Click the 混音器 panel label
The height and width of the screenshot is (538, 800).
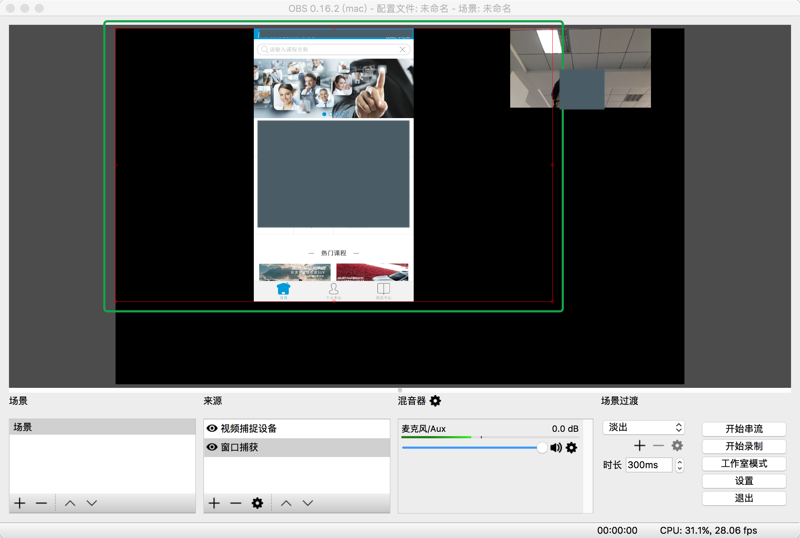click(412, 401)
